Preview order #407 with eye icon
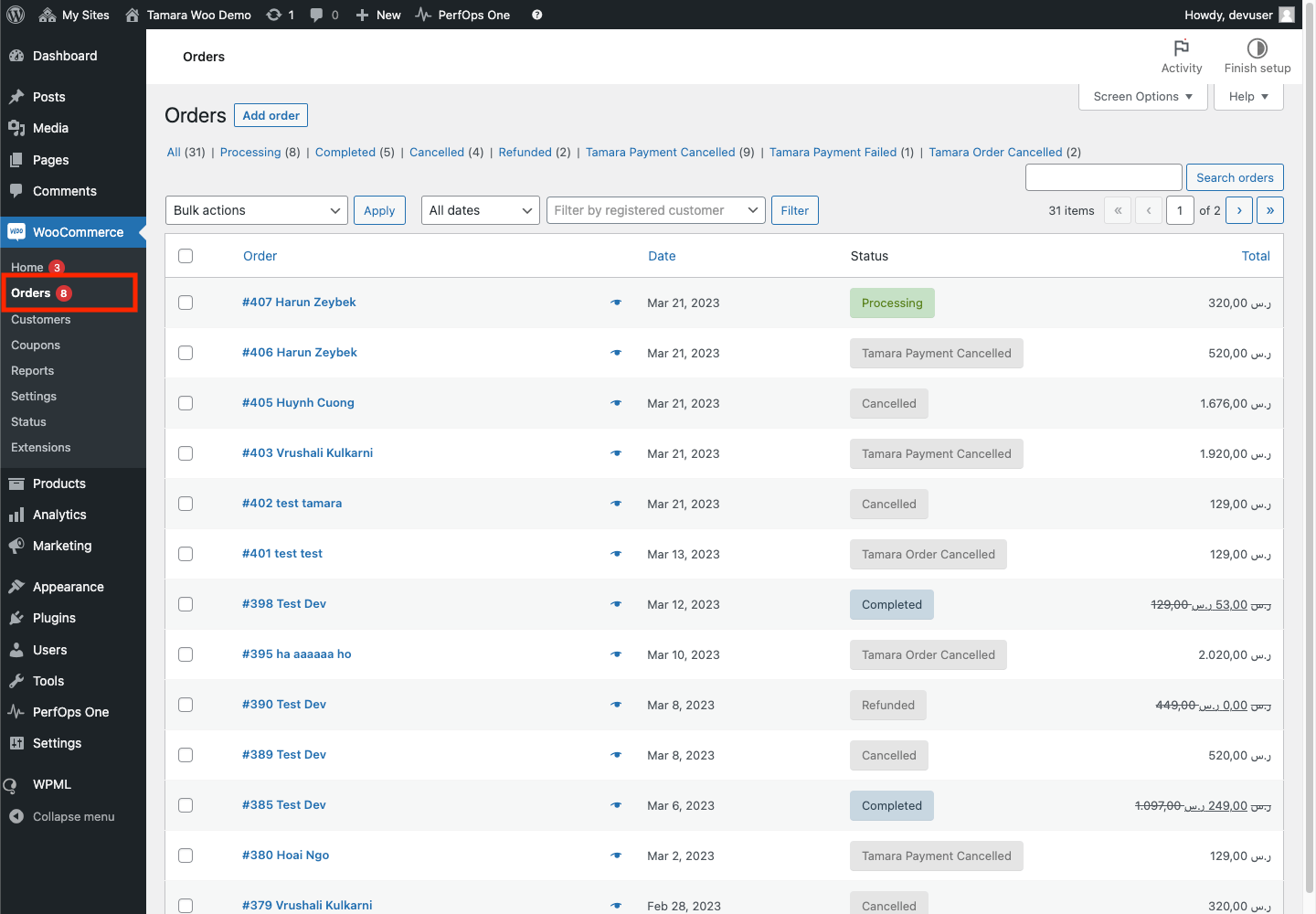 point(616,303)
